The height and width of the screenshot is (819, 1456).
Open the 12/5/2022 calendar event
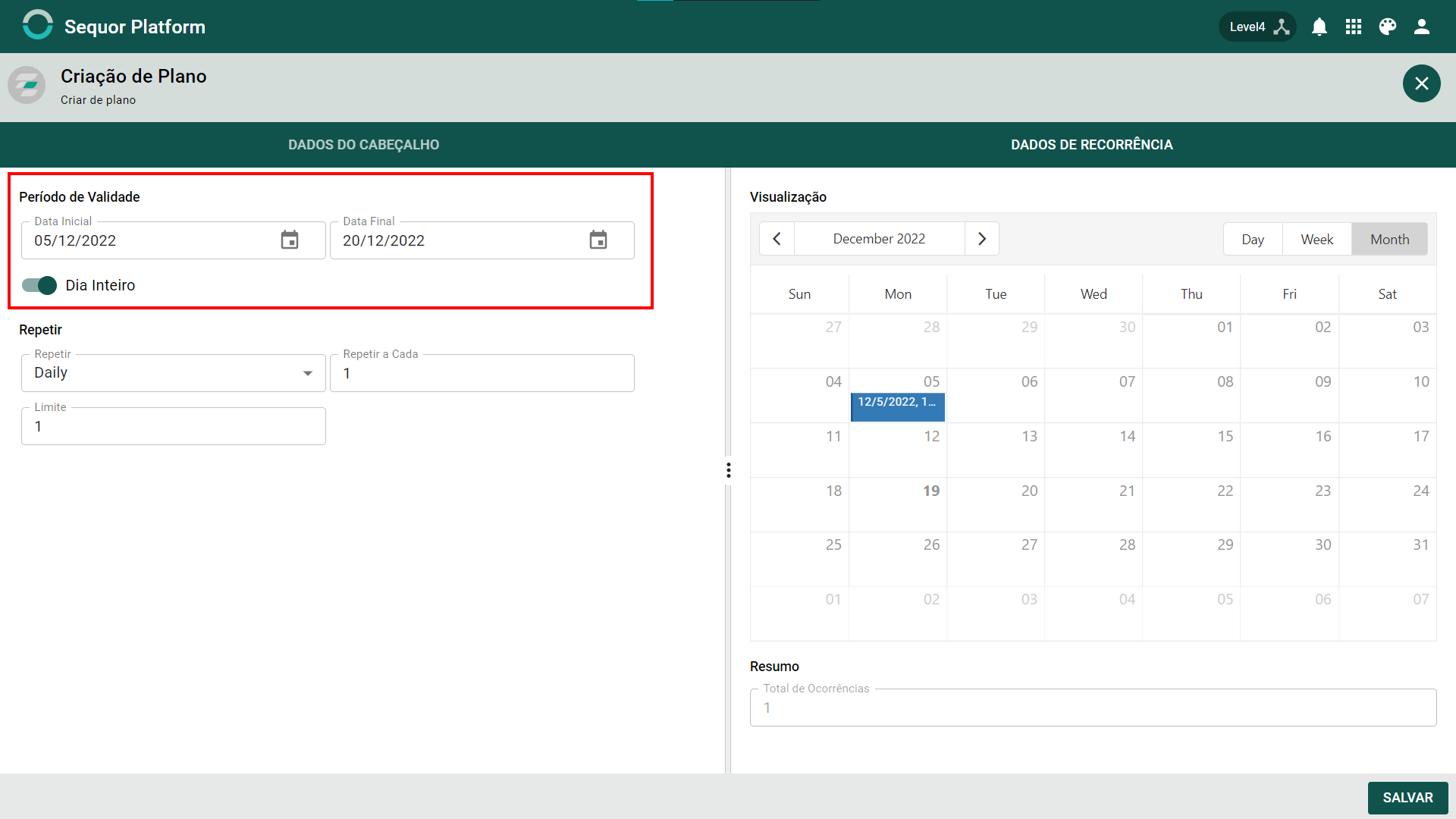[898, 406]
